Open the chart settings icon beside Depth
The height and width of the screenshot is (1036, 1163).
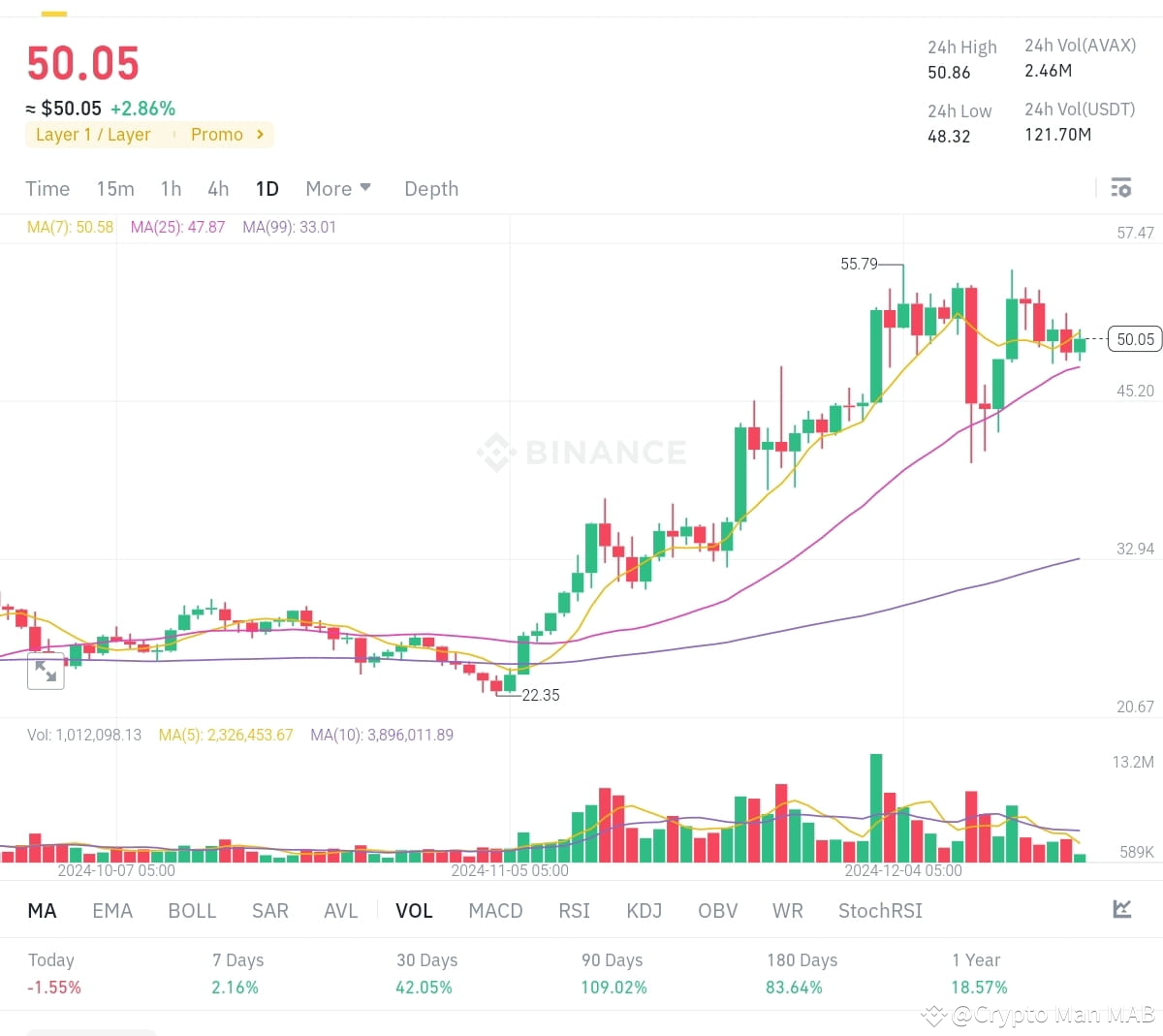[1120, 187]
